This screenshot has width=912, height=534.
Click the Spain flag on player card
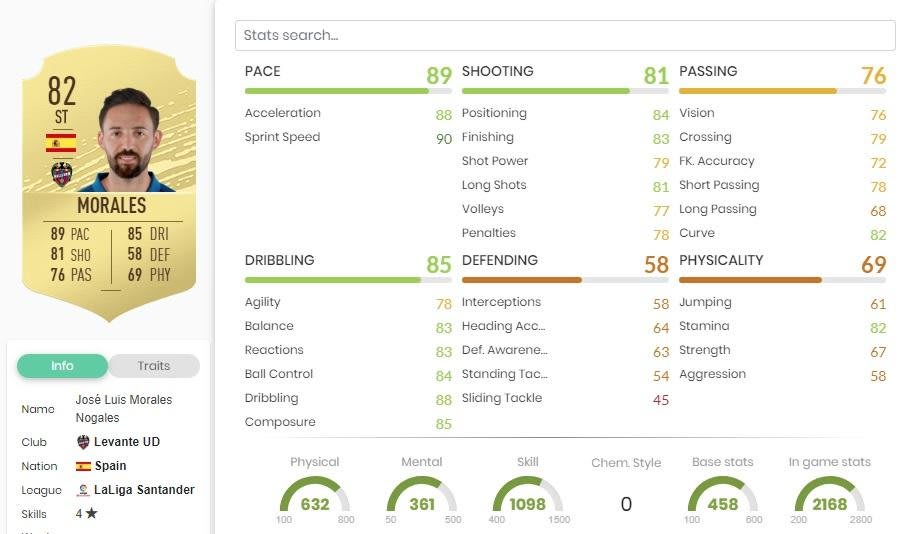[x=61, y=143]
